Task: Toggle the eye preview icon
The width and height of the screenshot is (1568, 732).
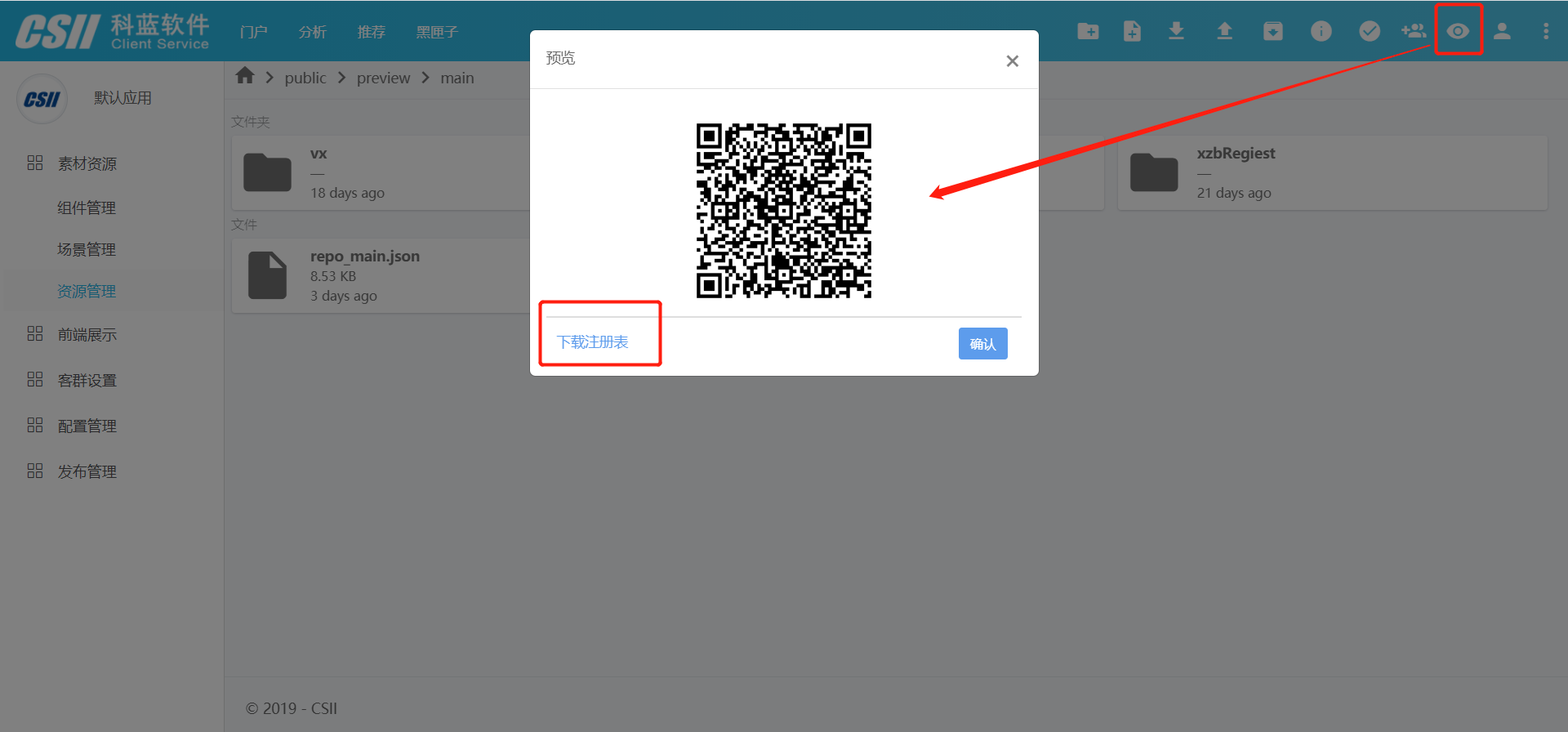Action: coord(1458,31)
